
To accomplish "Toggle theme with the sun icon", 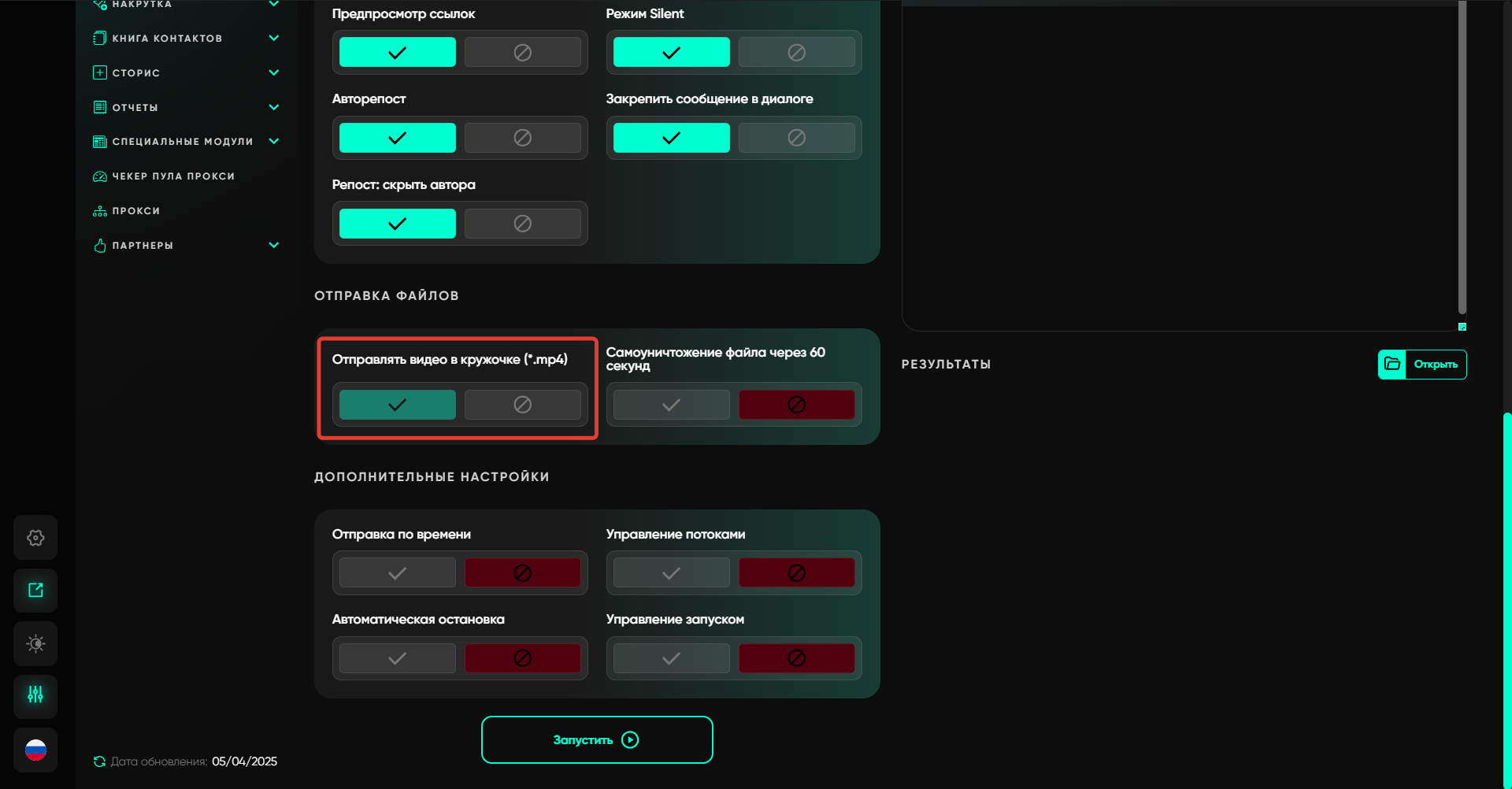I will [x=35, y=643].
